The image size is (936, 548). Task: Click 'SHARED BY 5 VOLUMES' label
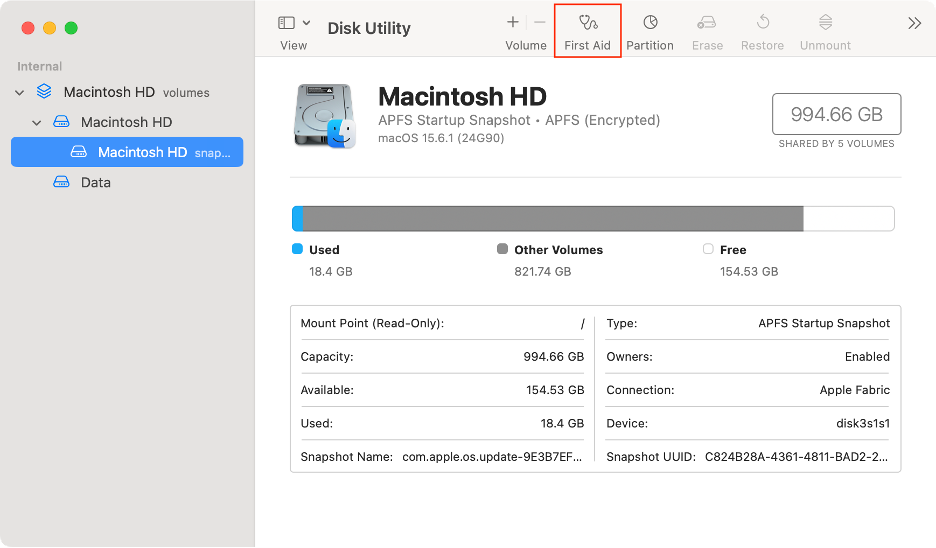point(836,144)
